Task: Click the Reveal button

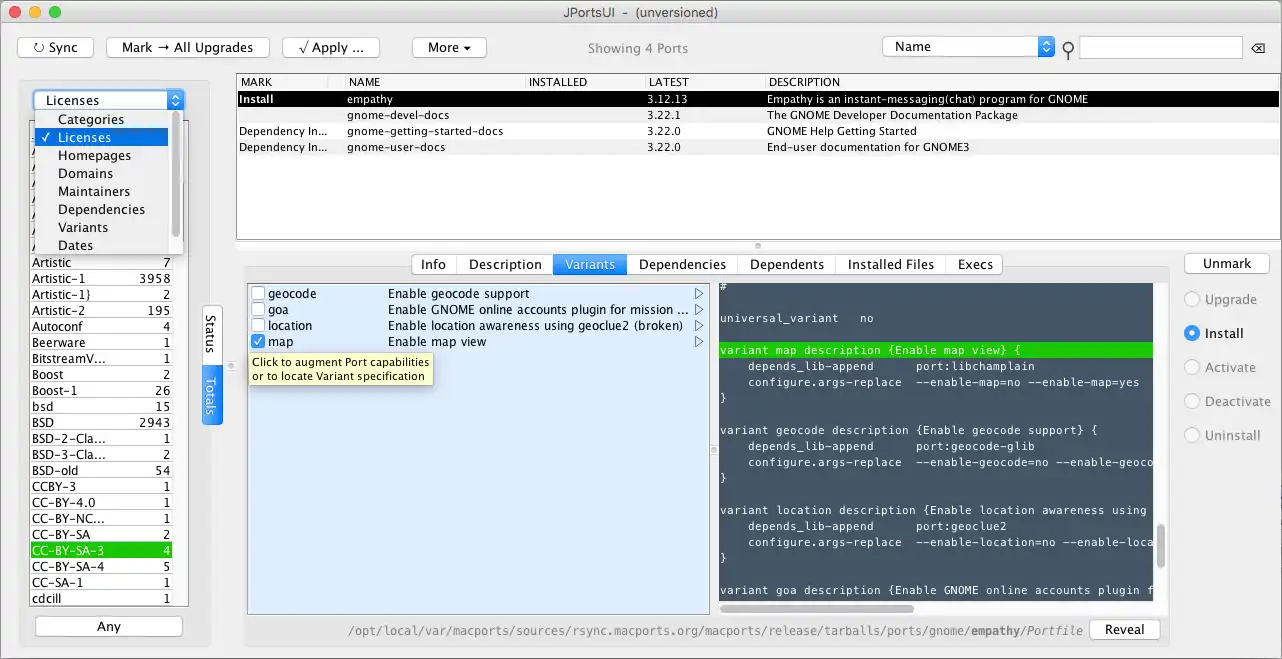Action: (1124, 629)
